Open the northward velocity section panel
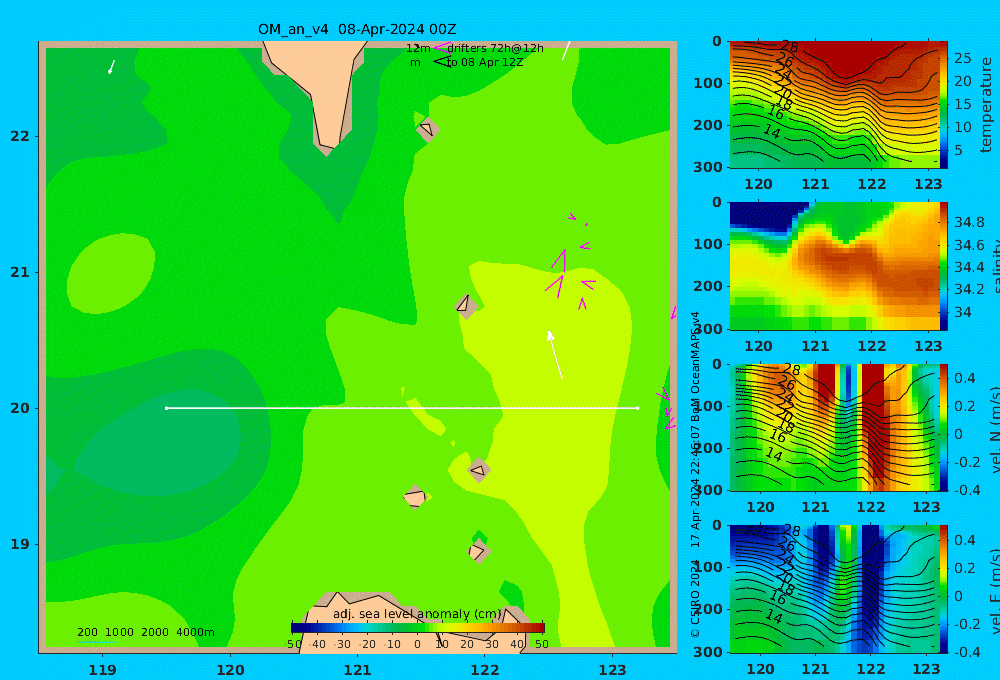The image size is (1000, 680). [834, 427]
